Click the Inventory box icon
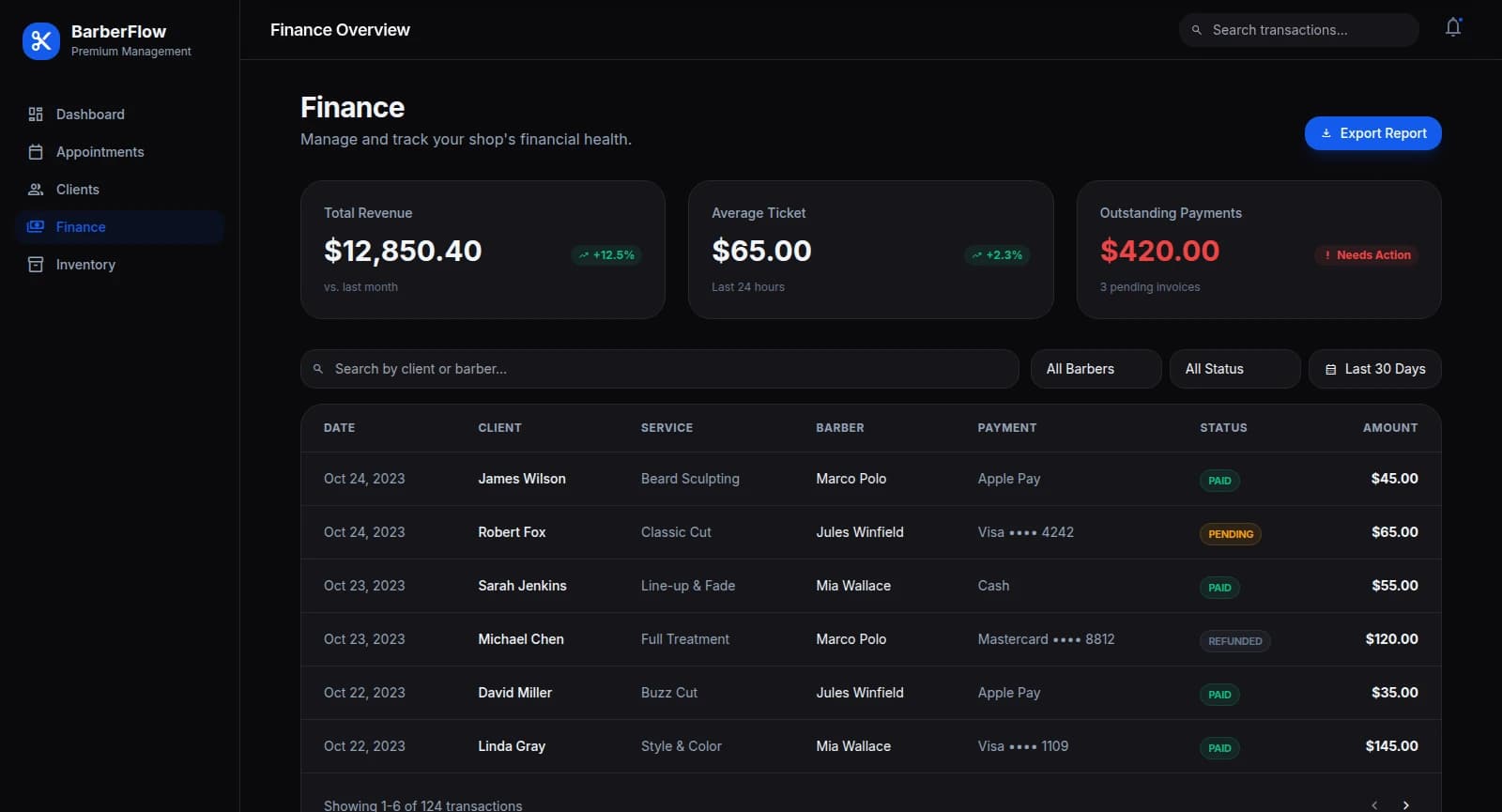The height and width of the screenshot is (812, 1502). click(36, 265)
